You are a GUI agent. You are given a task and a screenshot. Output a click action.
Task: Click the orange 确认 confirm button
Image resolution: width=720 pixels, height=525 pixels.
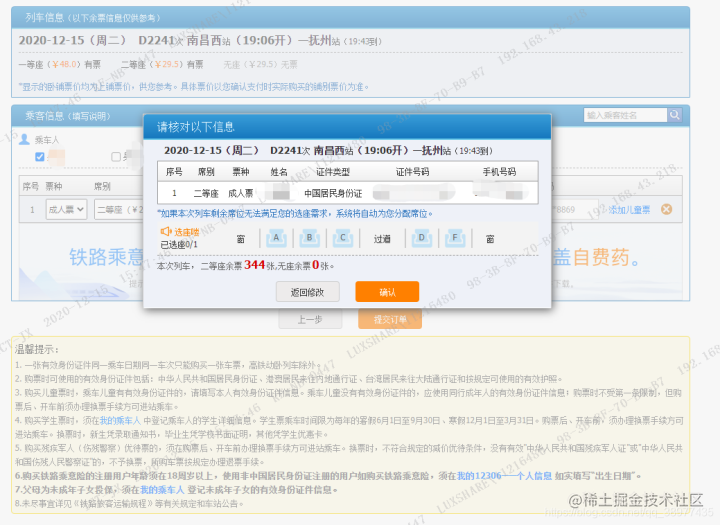pyautogui.click(x=387, y=292)
